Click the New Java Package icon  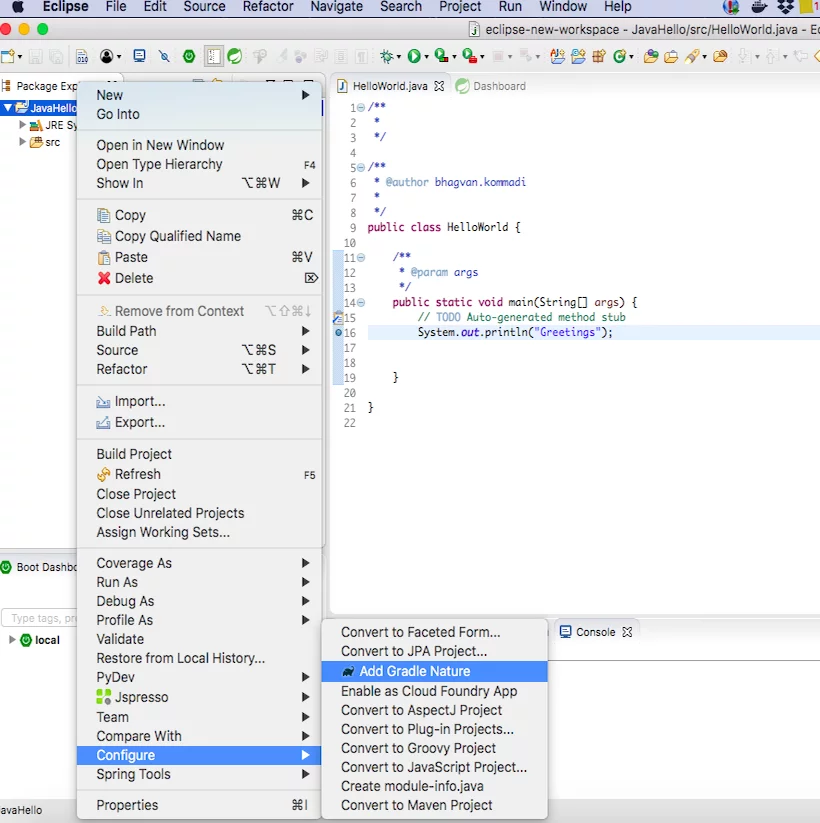[x=598, y=56]
